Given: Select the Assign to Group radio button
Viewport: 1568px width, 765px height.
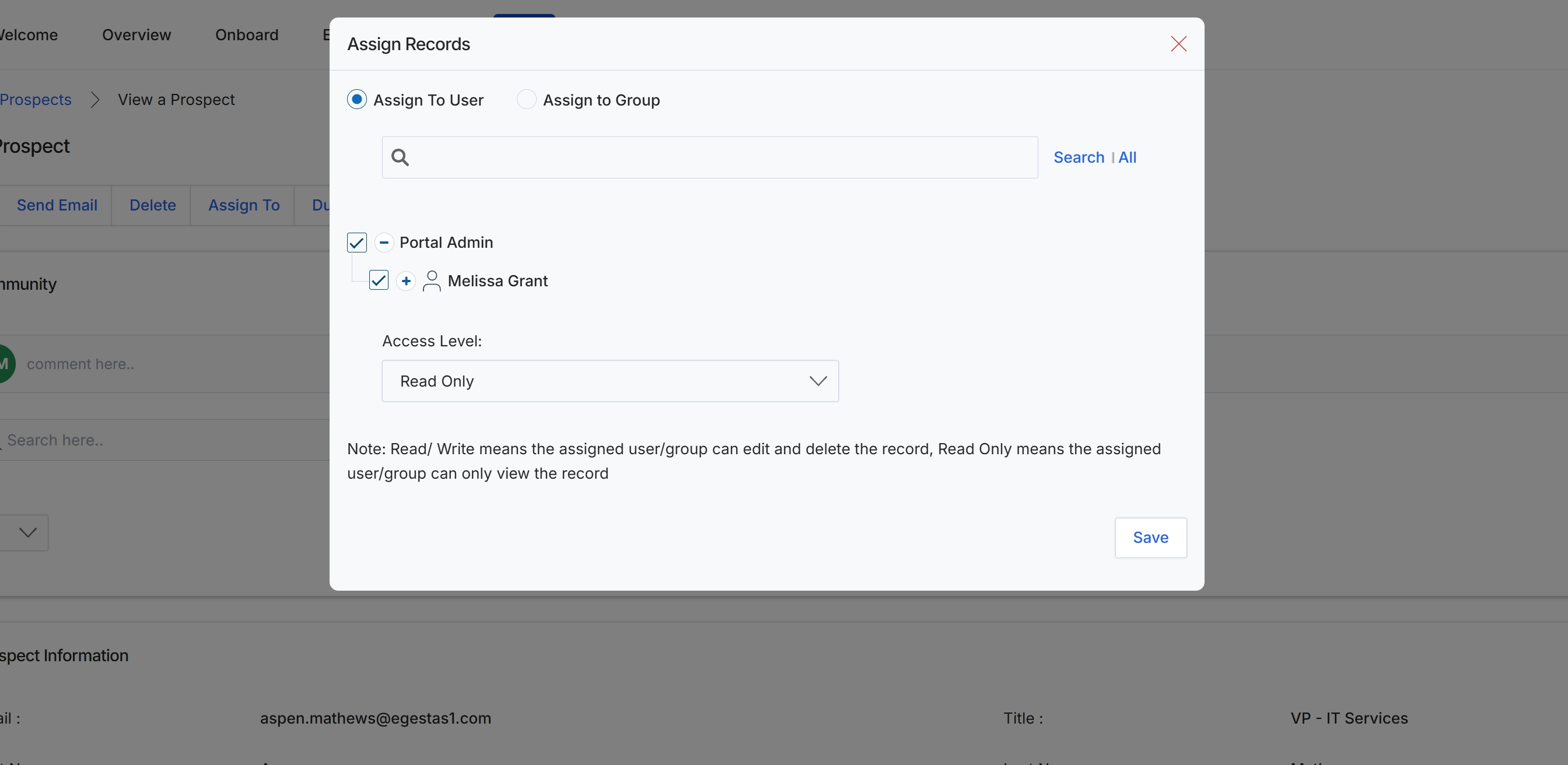Looking at the screenshot, I should 527,99.
